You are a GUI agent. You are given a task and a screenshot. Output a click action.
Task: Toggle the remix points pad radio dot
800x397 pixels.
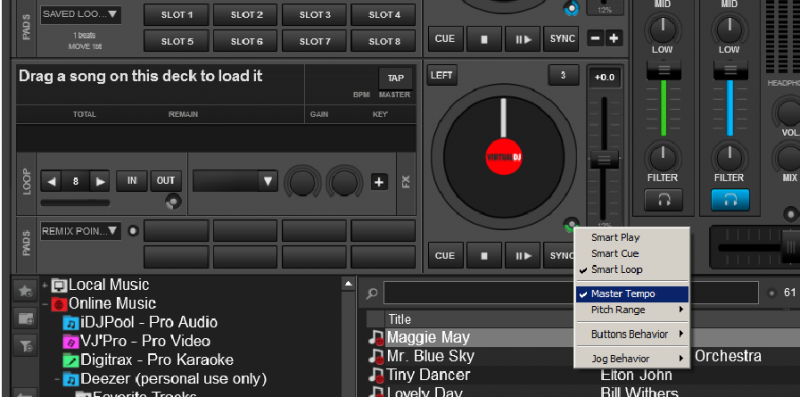[133, 231]
